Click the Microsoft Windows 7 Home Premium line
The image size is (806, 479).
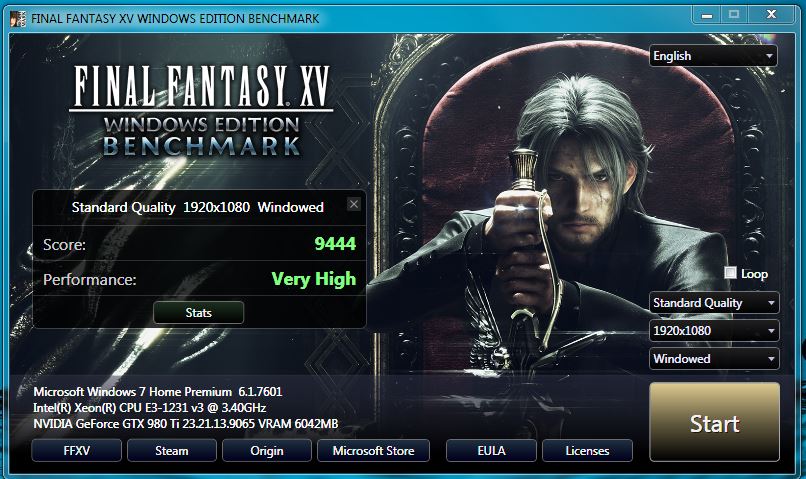[x=158, y=392]
